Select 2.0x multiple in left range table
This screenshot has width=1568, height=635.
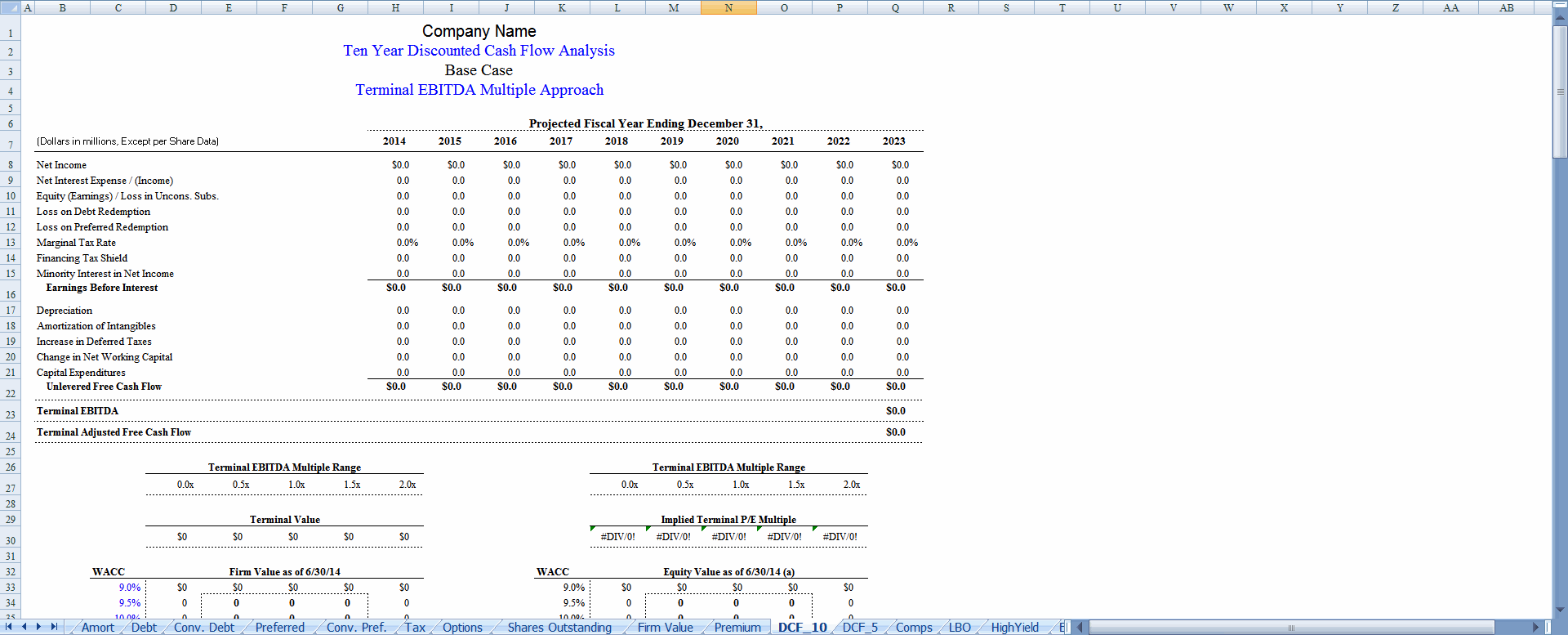point(408,485)
